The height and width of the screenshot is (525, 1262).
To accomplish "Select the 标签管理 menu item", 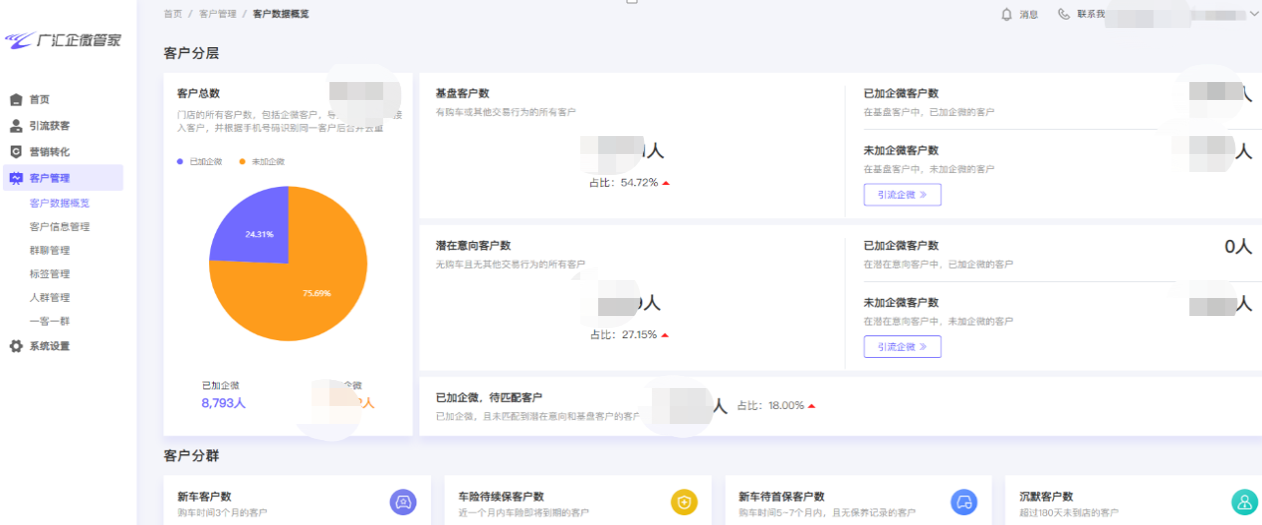I will (50, 274).
